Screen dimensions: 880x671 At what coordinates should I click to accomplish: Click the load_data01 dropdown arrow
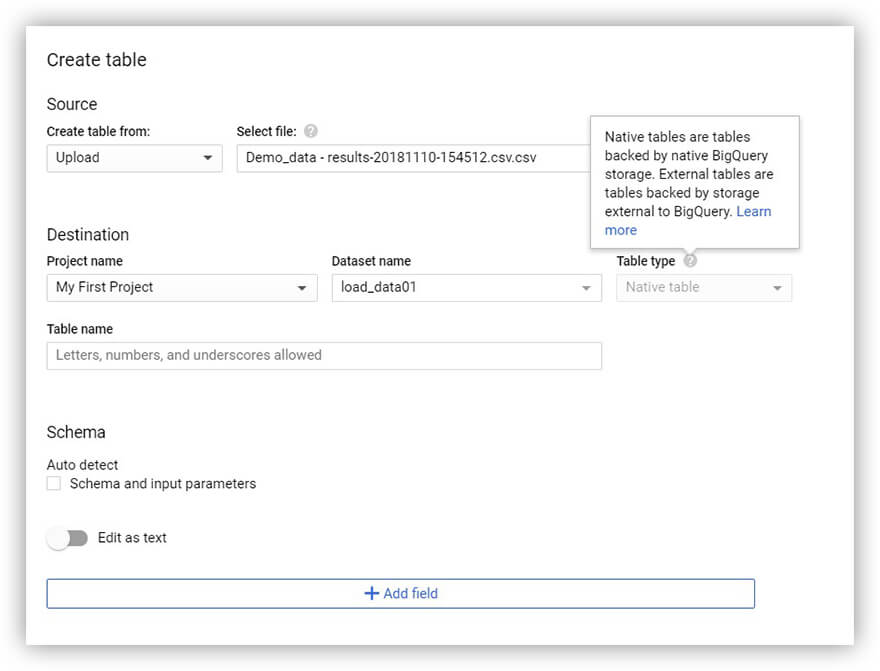pos(586,288)
